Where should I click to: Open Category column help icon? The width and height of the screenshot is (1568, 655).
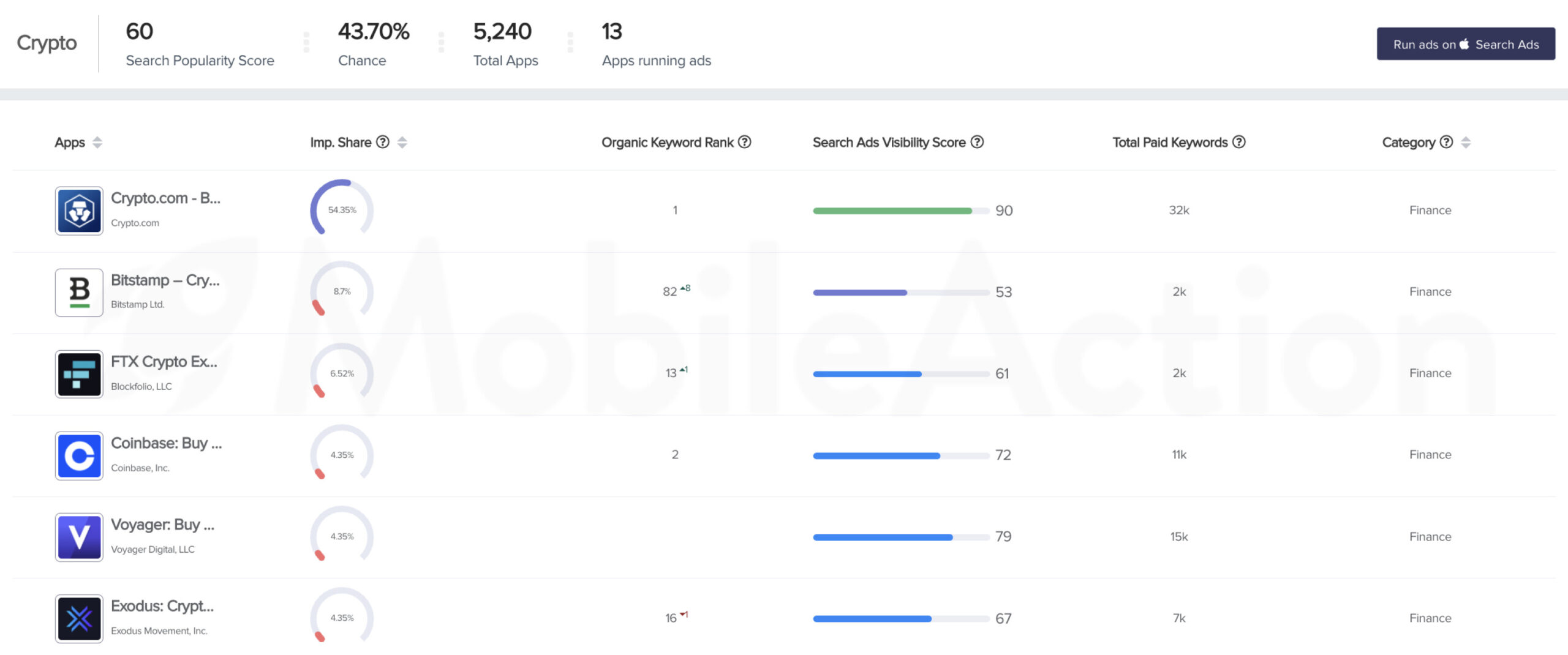(1446, 142)
